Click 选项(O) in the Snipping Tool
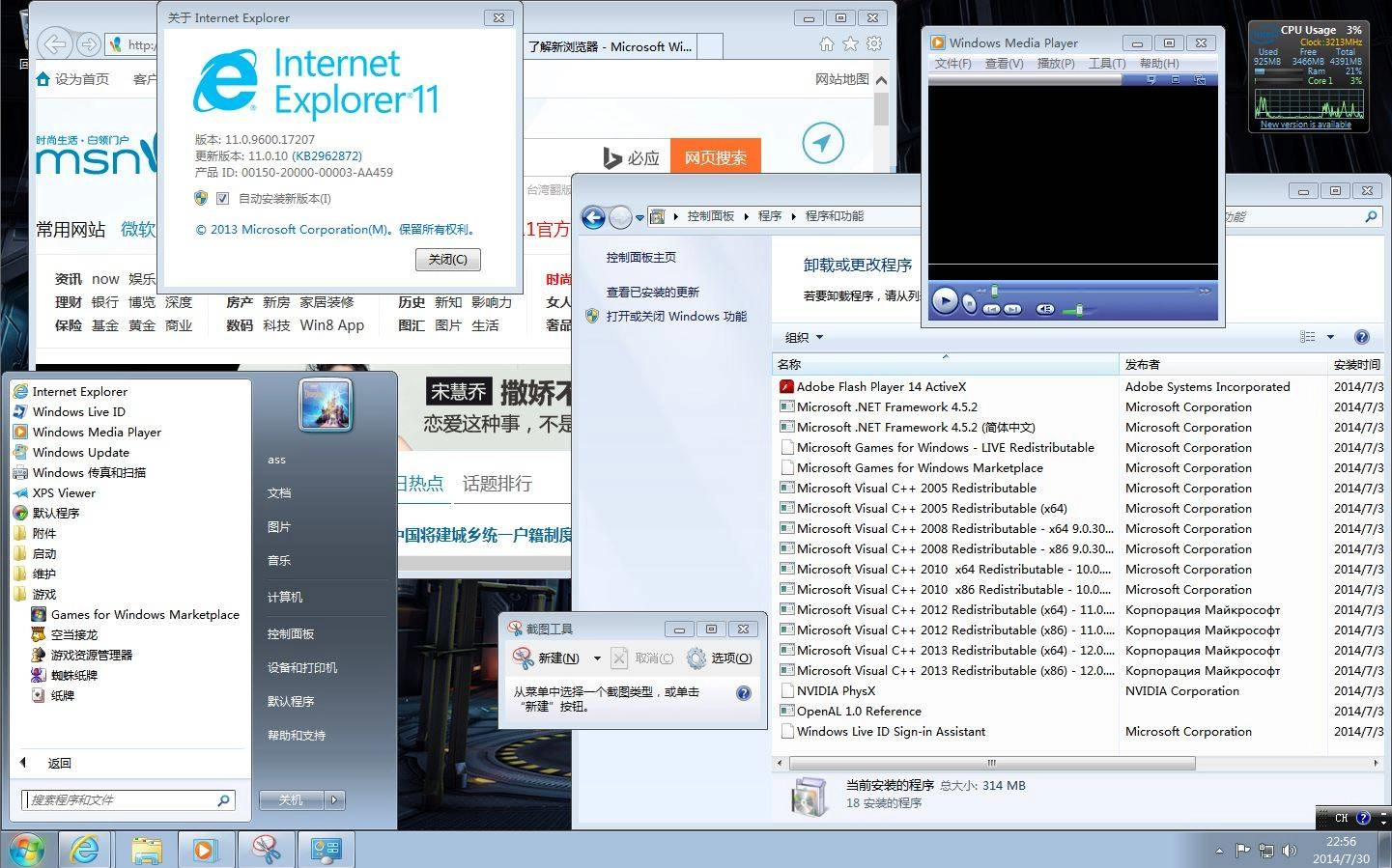 (720, 658)
